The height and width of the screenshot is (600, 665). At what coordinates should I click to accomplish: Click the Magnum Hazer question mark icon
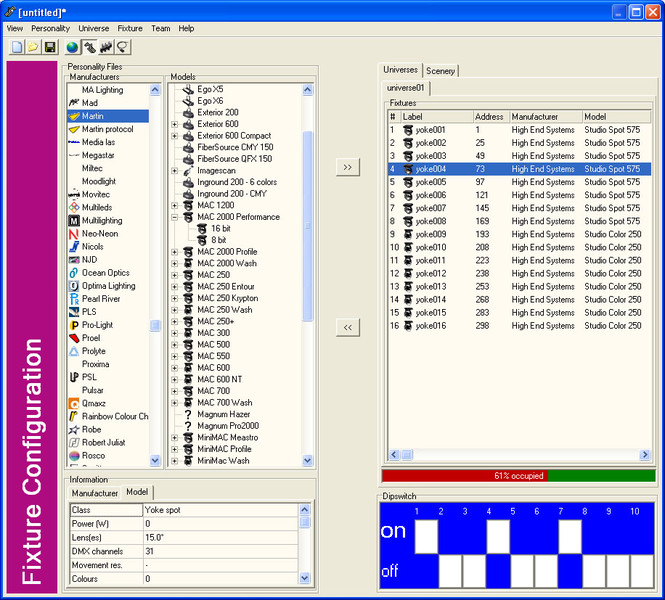coord(188,414)
